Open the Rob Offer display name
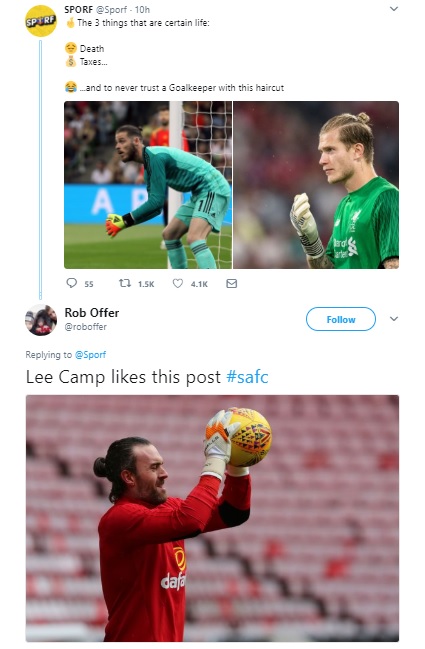 click(x=92, y=313)
